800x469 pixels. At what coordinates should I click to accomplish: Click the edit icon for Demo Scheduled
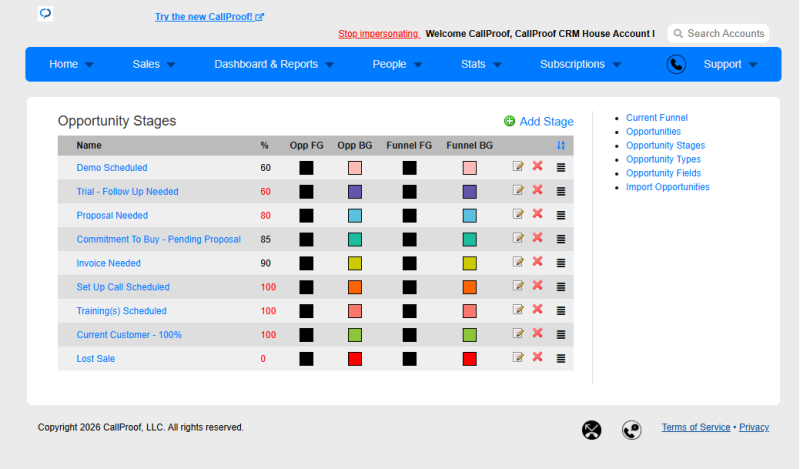pos(518,166)
